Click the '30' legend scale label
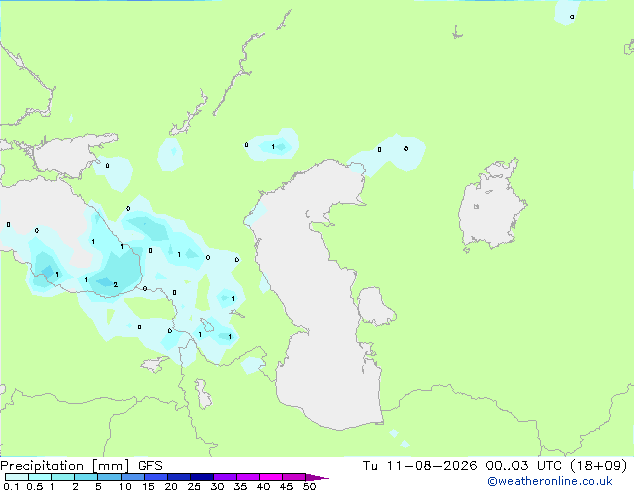 coord(217,486)
